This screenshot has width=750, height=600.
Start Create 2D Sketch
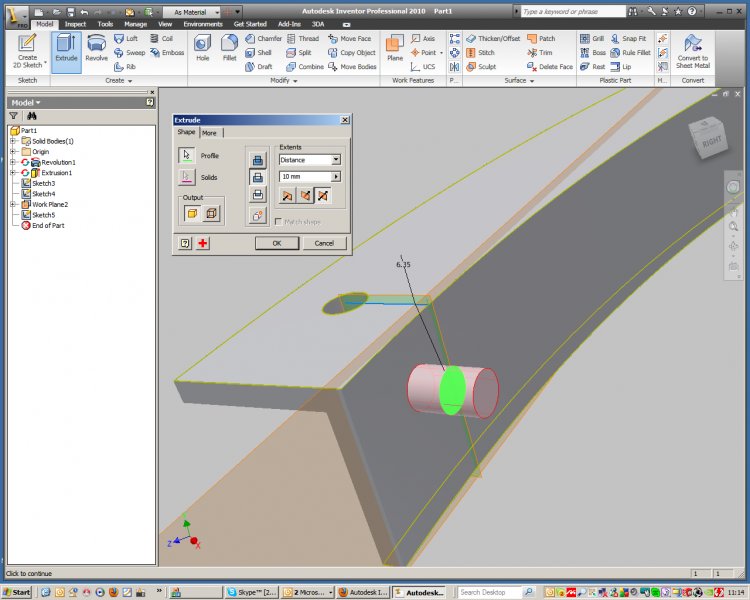coord(27,52)
